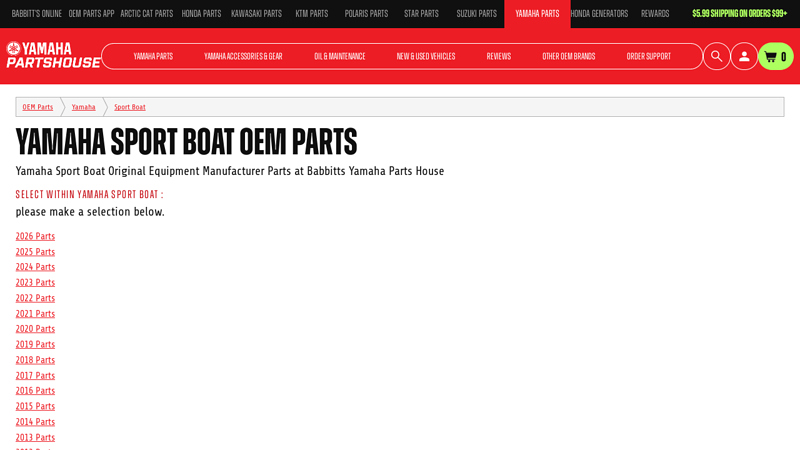800x450 pixels.
Task: Open Yamaha Accessories & Gear menu
Action: click(x=243, y=56)
